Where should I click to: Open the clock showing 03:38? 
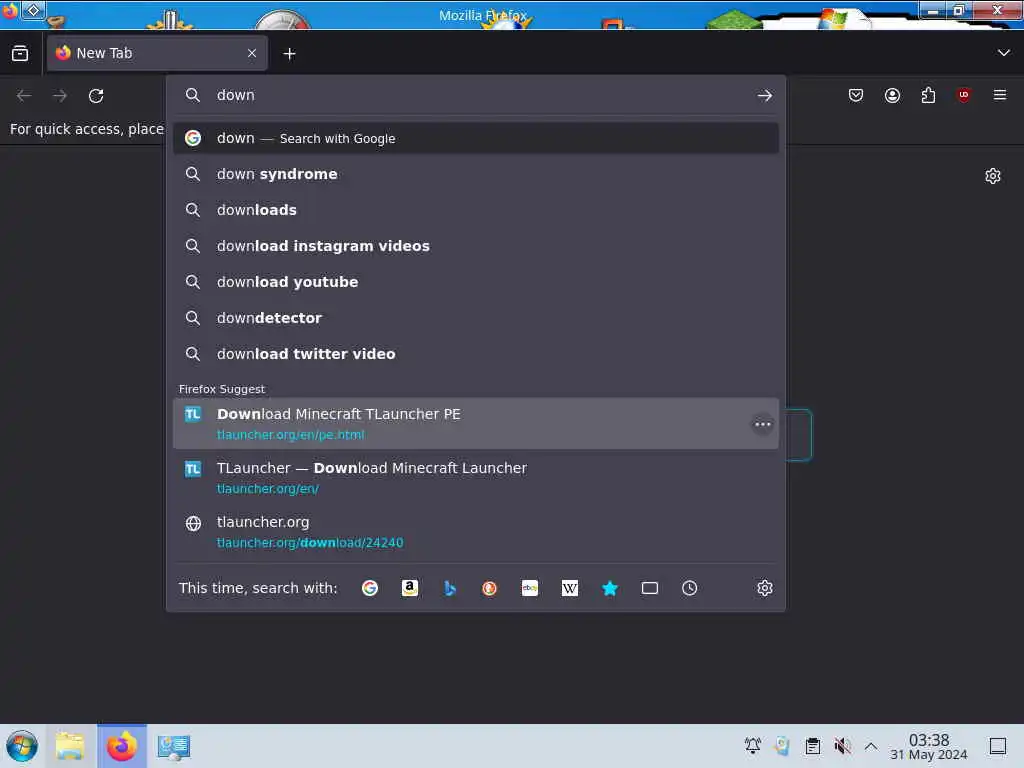[929, 746]
